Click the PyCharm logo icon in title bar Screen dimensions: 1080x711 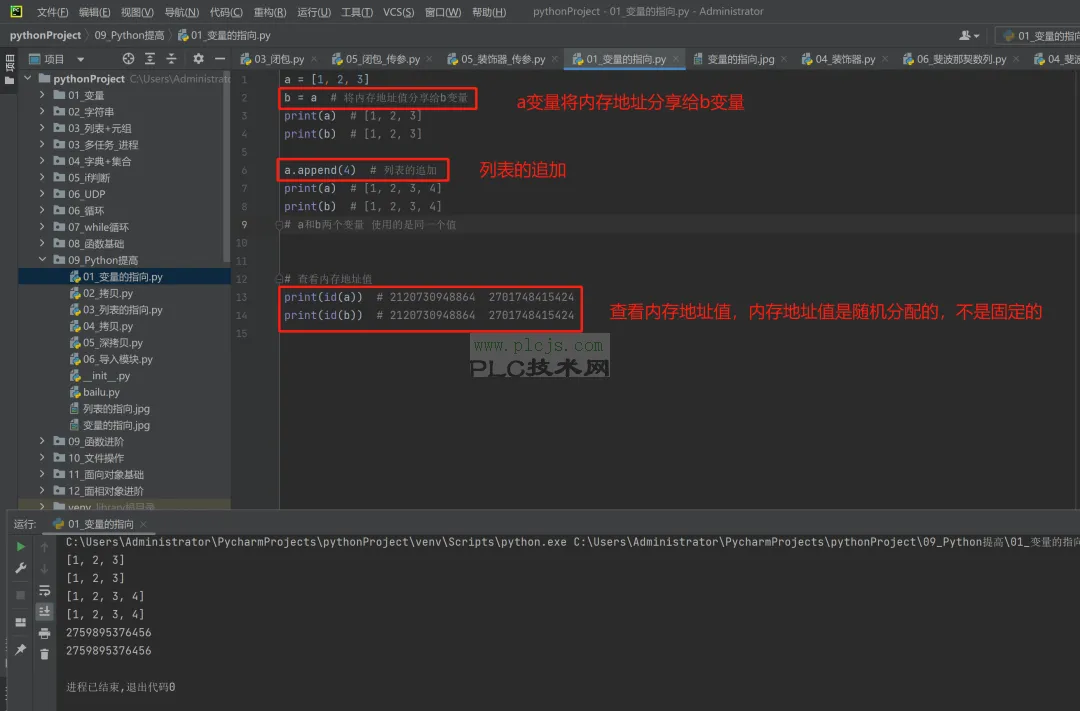tap(16, 11)
